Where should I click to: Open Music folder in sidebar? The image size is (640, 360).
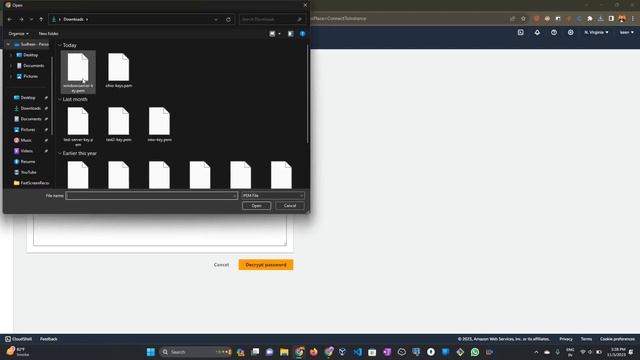(x=25, y=140)
